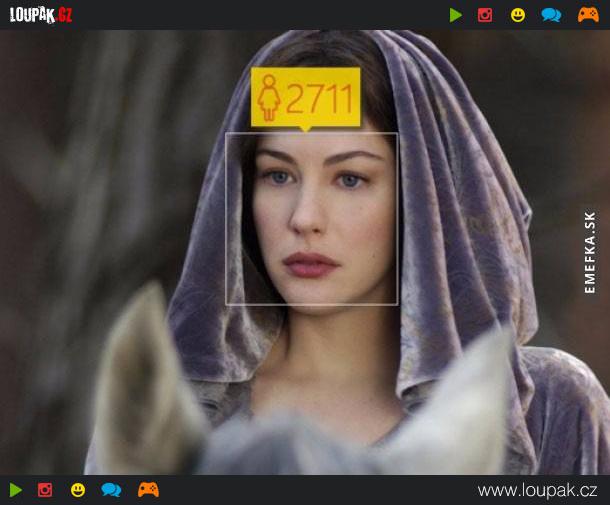Open the red Instagram icon in bottom bar

45,490
